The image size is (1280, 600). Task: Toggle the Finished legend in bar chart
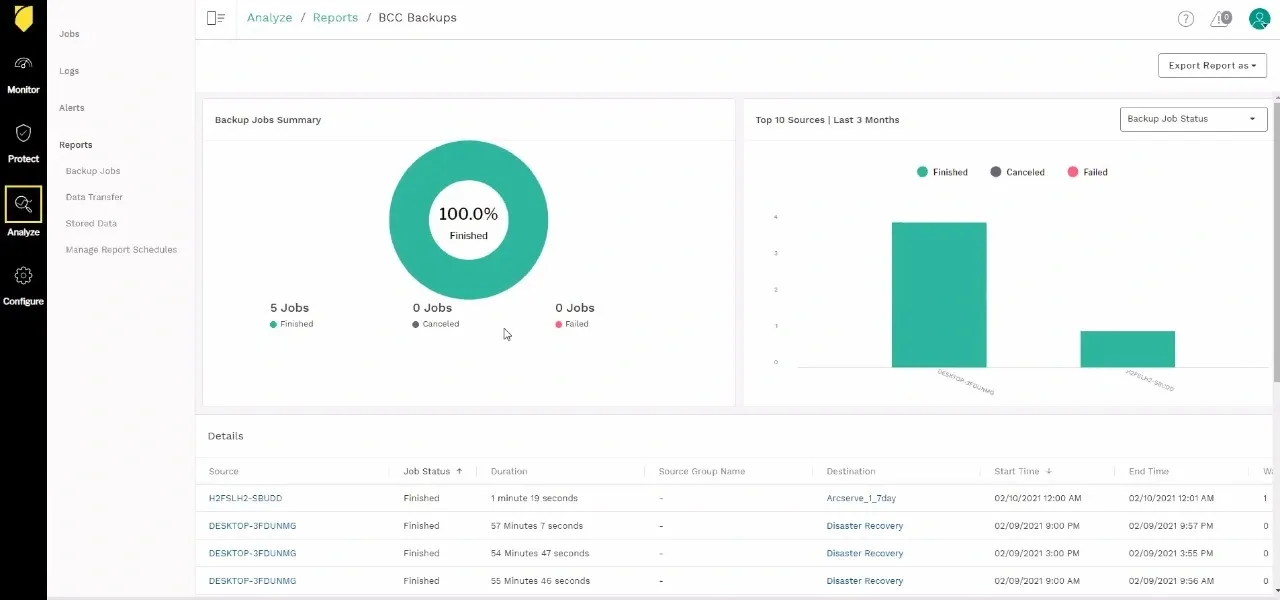[942, 172]
